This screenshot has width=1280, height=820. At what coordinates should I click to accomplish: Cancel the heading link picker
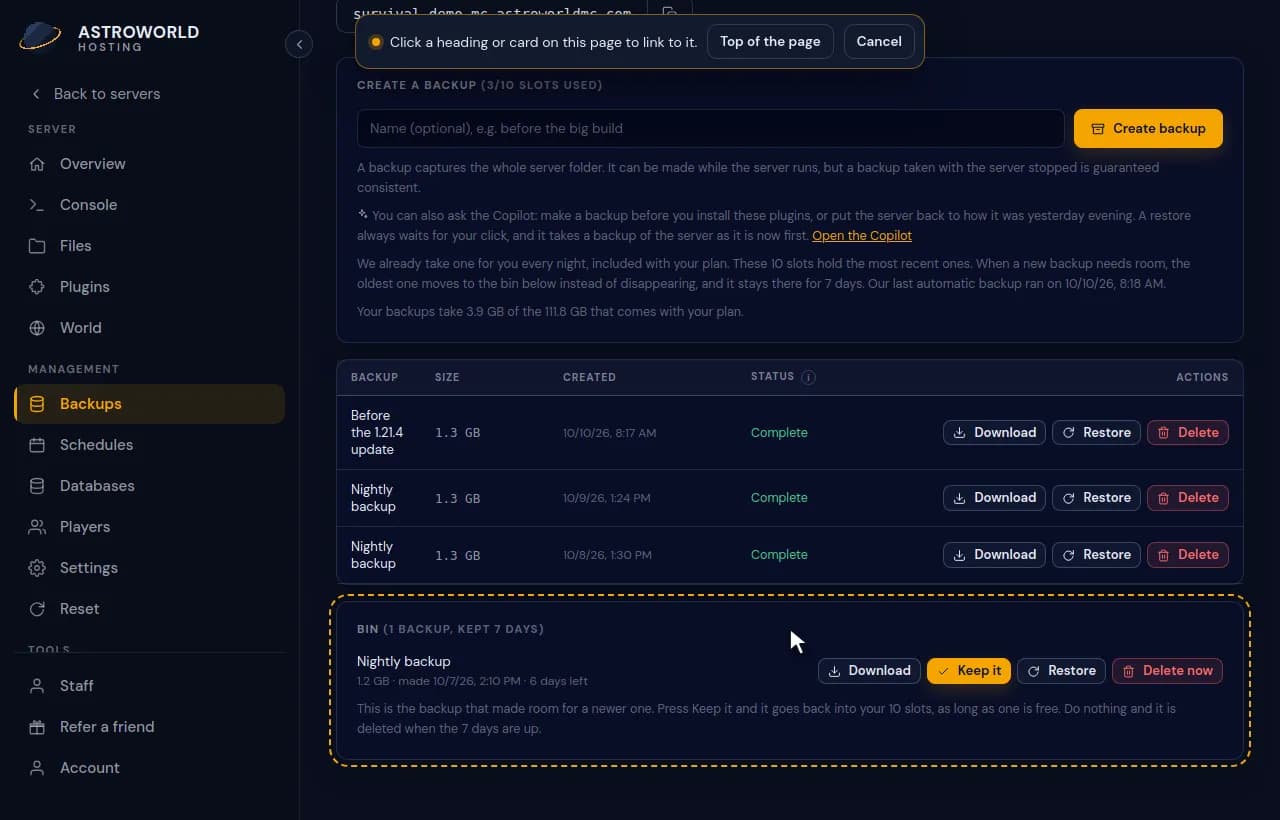click(x=879, y=41)
